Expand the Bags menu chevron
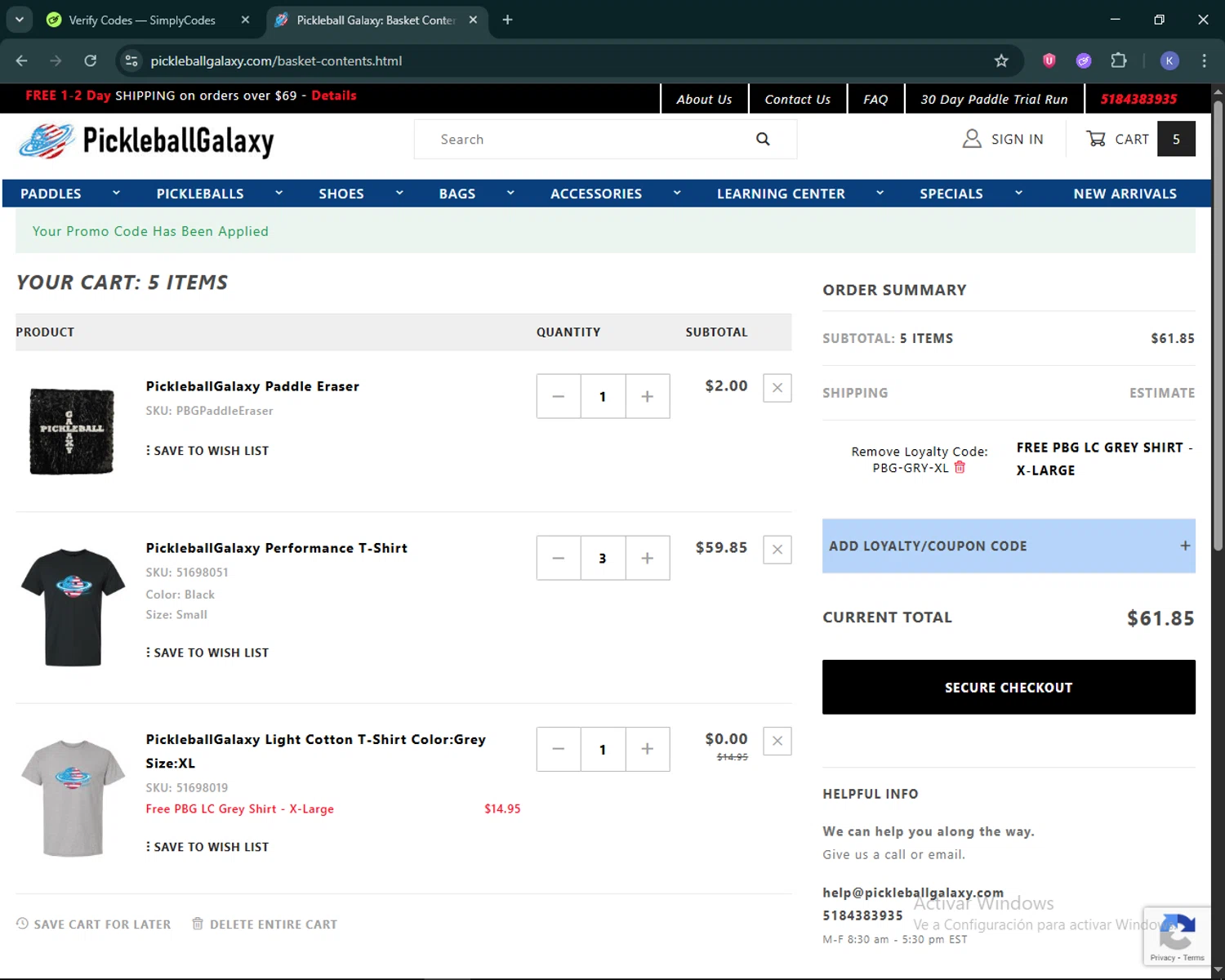1225x980 pixels. [510, 193]
